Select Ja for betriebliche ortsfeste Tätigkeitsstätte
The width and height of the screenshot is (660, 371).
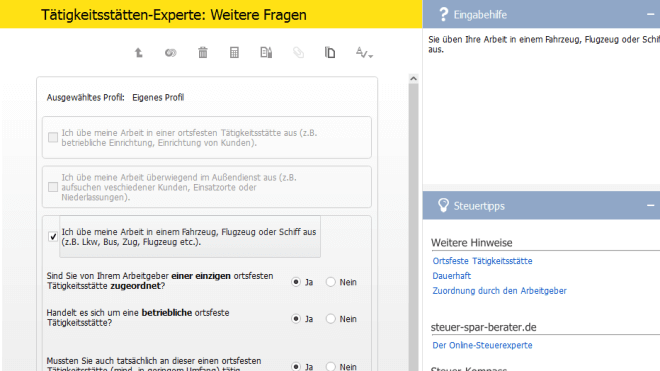(296, 319)
